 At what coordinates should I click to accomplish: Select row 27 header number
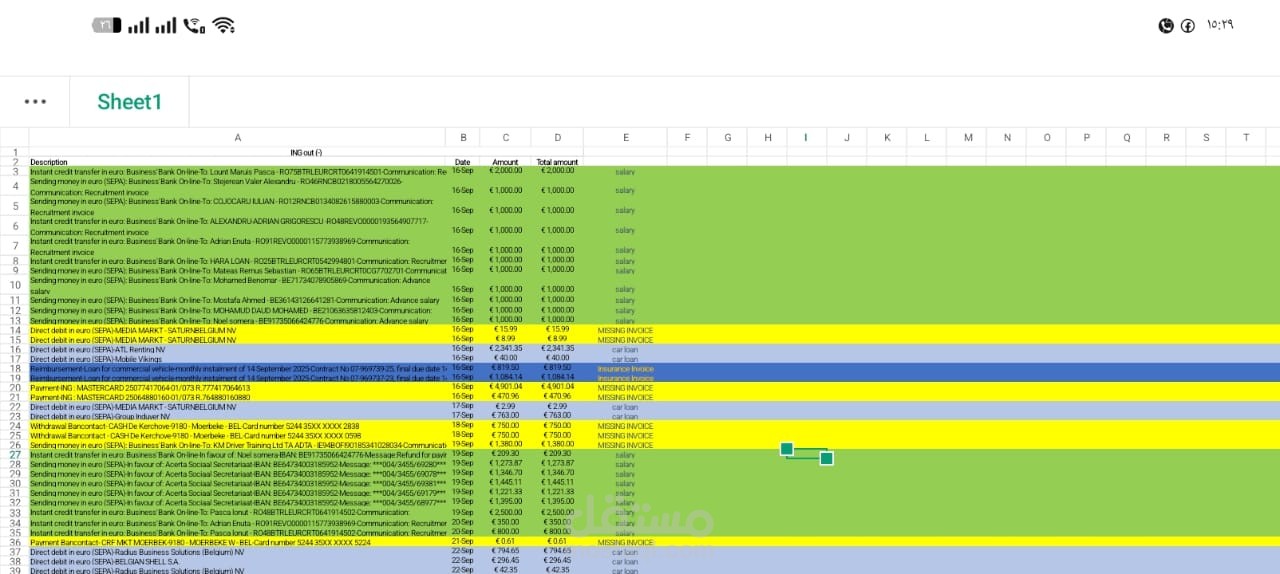[15, 454]
